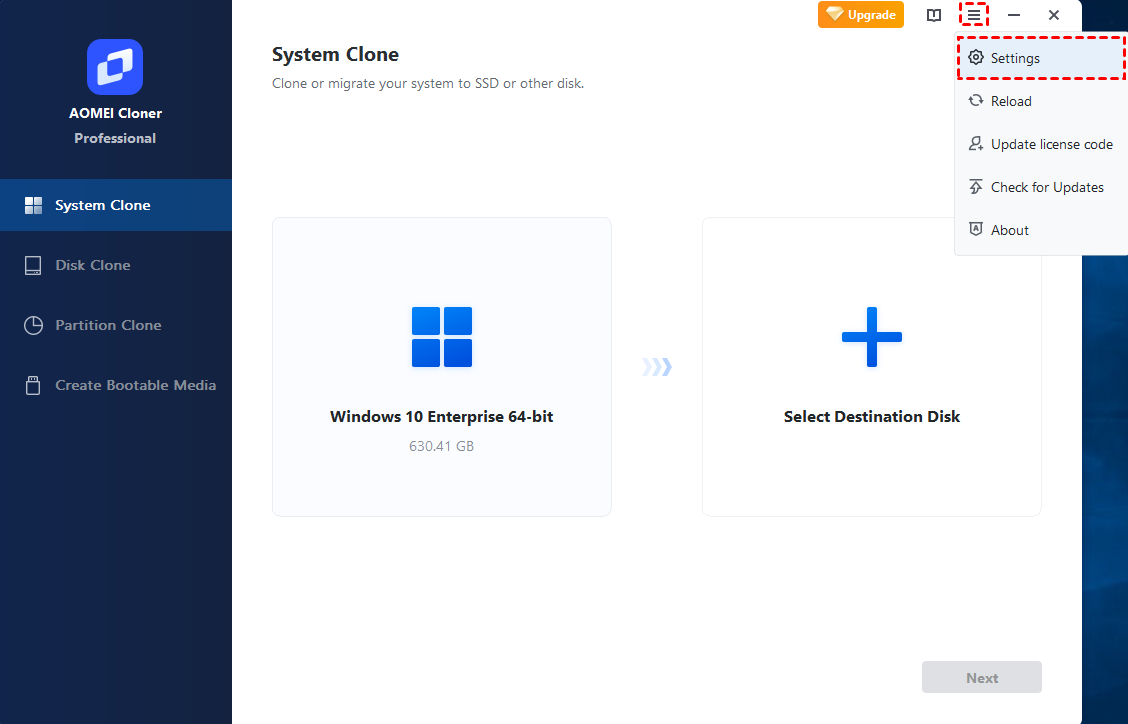This screenshot has width=1128, height=724.
Task: Minimize the AOMEI Cloner window
Action: tap(1014, 15)
